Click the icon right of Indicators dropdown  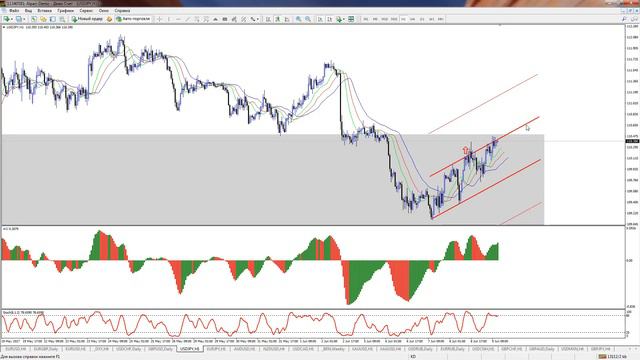point(351,19)
